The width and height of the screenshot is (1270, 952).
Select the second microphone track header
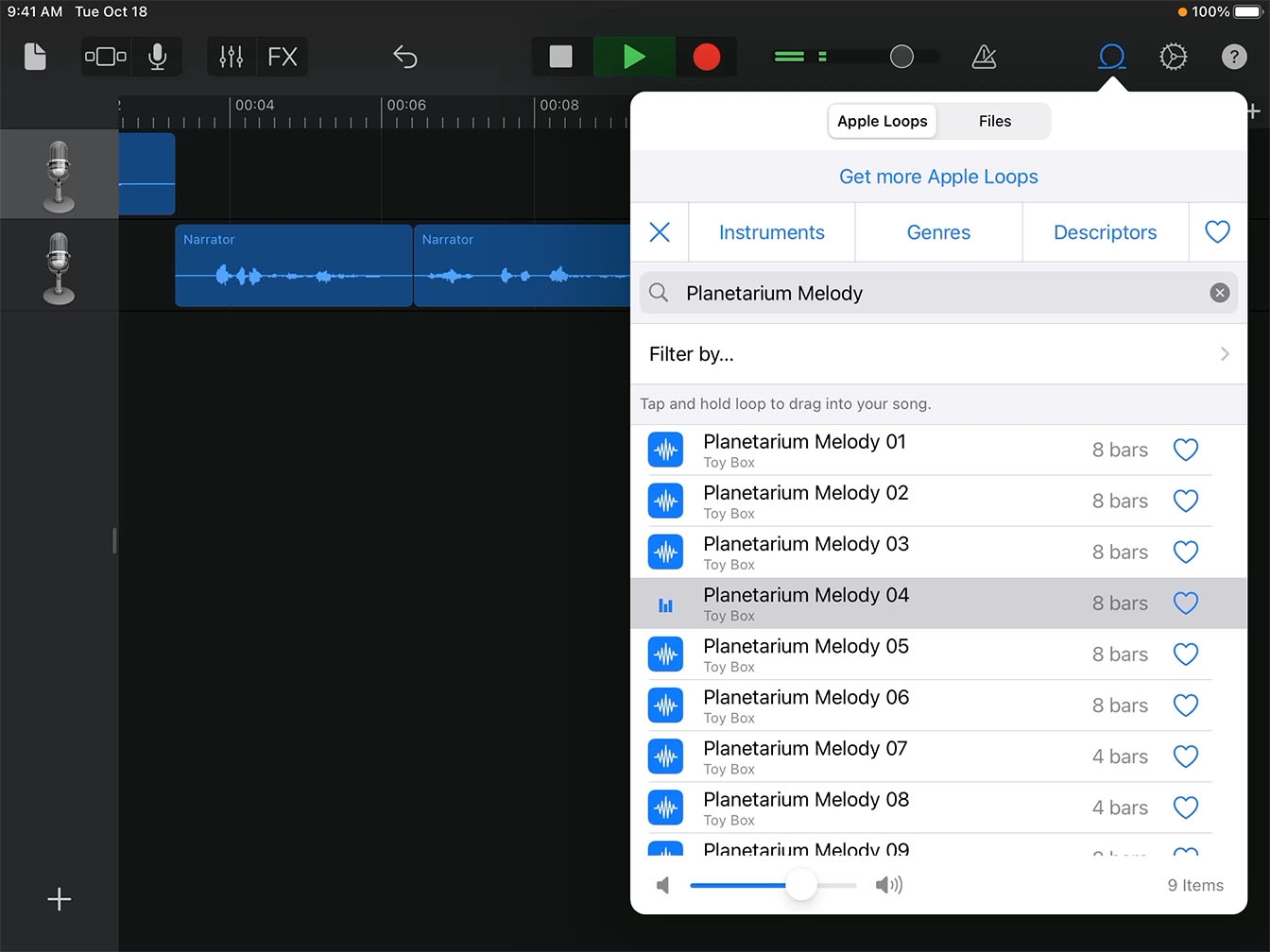click(59, 267)
